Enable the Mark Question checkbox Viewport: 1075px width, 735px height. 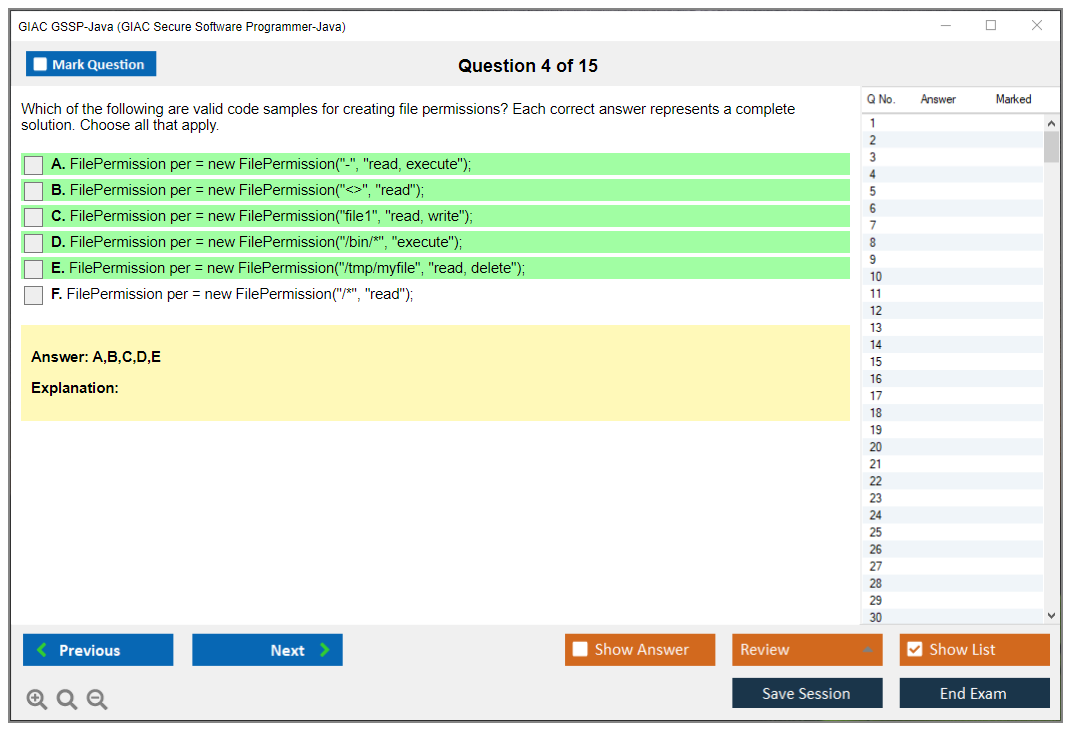tap(39, 63)
